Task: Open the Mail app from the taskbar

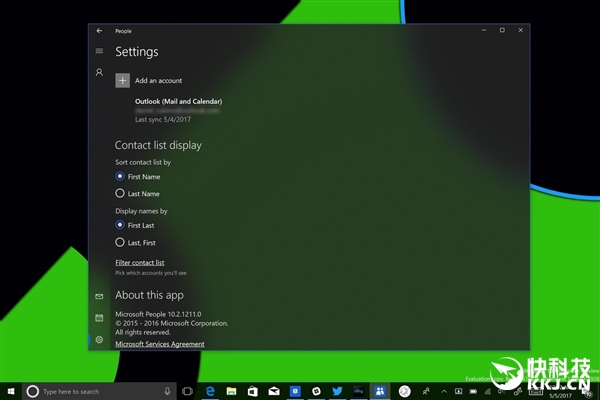Action: 274,391
